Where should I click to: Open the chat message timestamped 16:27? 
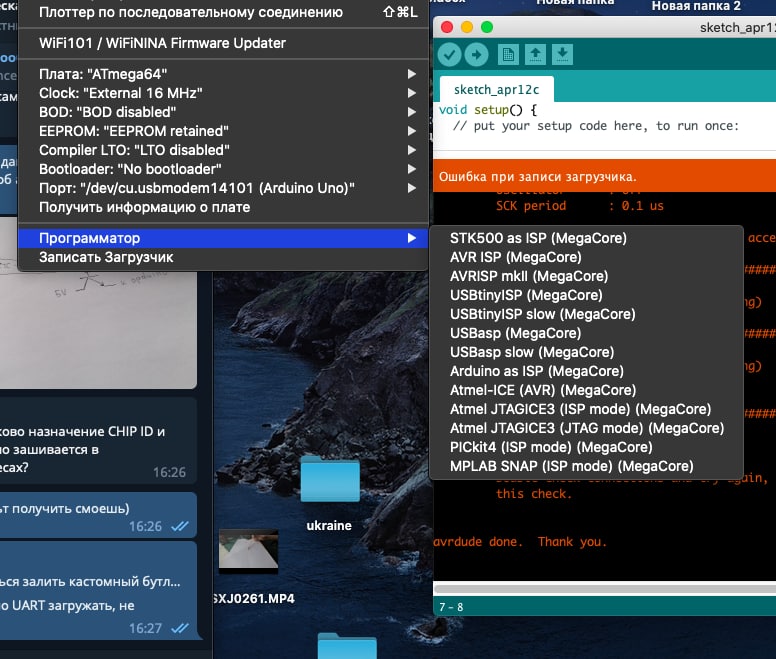click(x=98, y=590)
